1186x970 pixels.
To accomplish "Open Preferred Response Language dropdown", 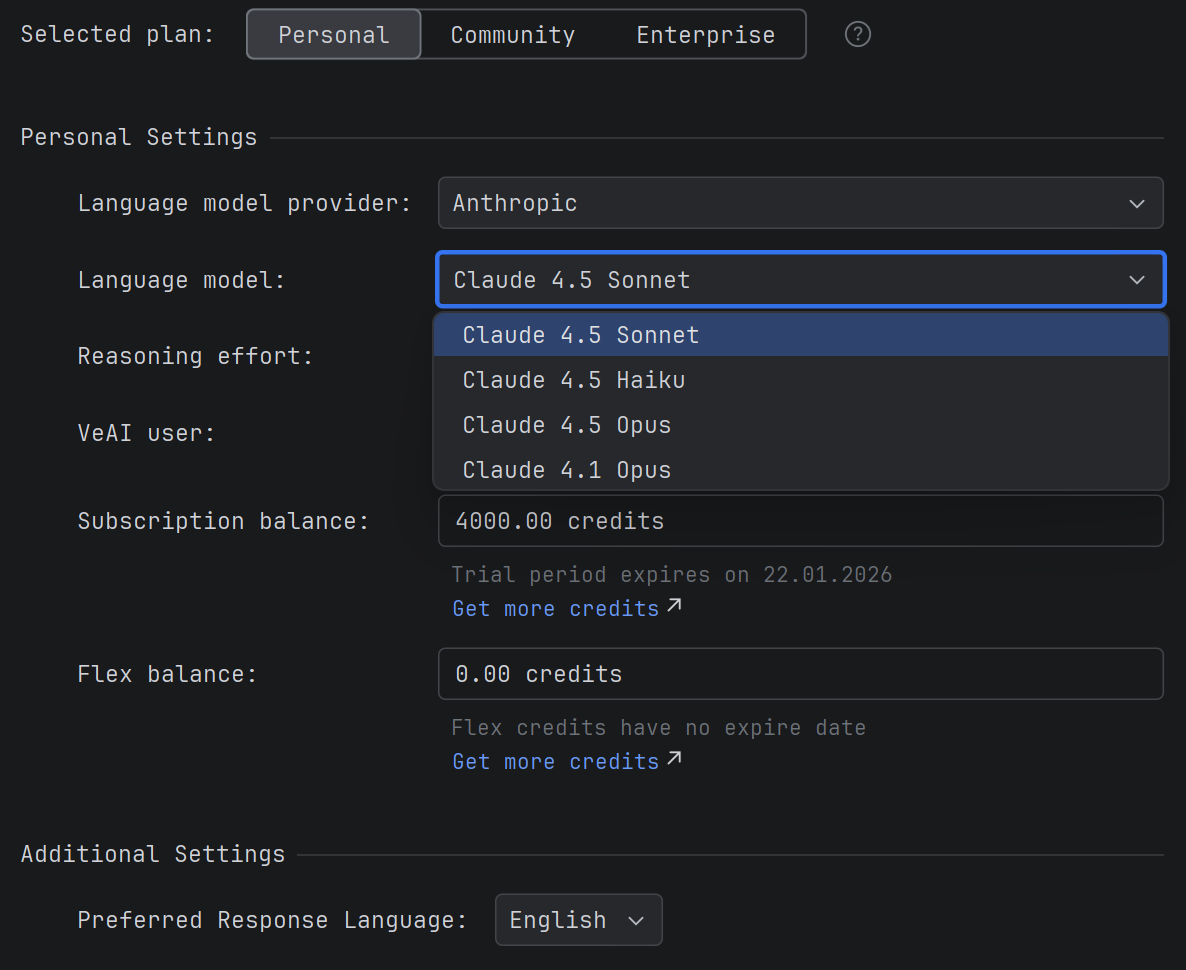I will click(x=577, y=920).
